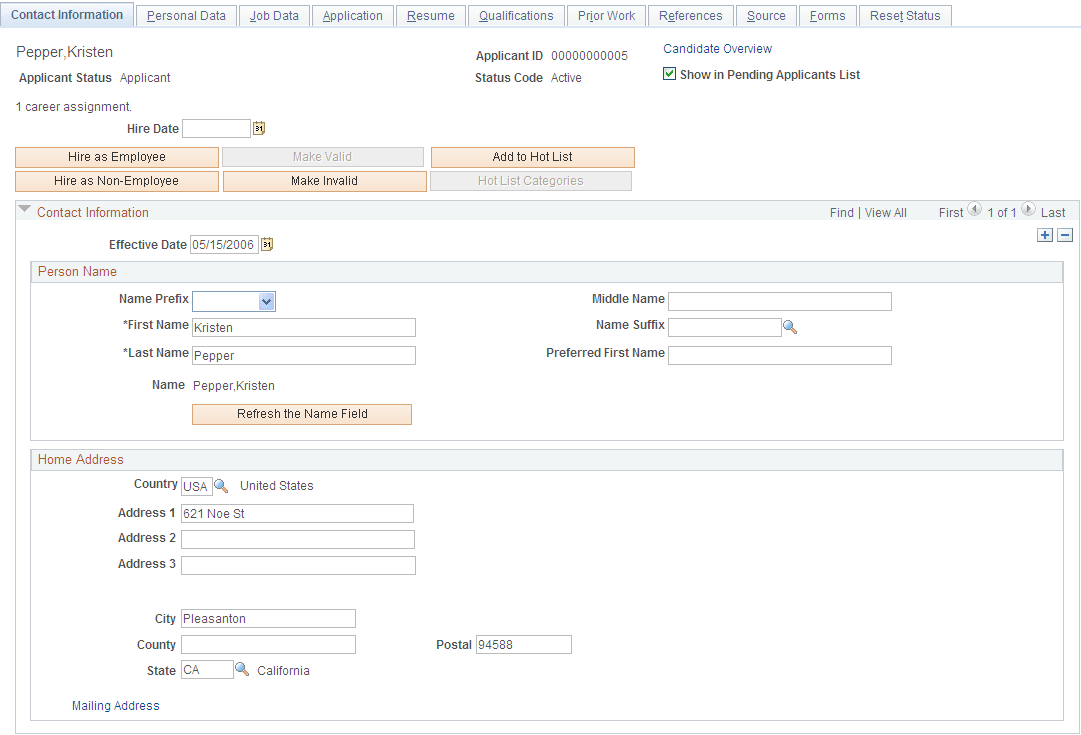Click the County field
This screenshot has height=735, width=1081.
[268, 645]
